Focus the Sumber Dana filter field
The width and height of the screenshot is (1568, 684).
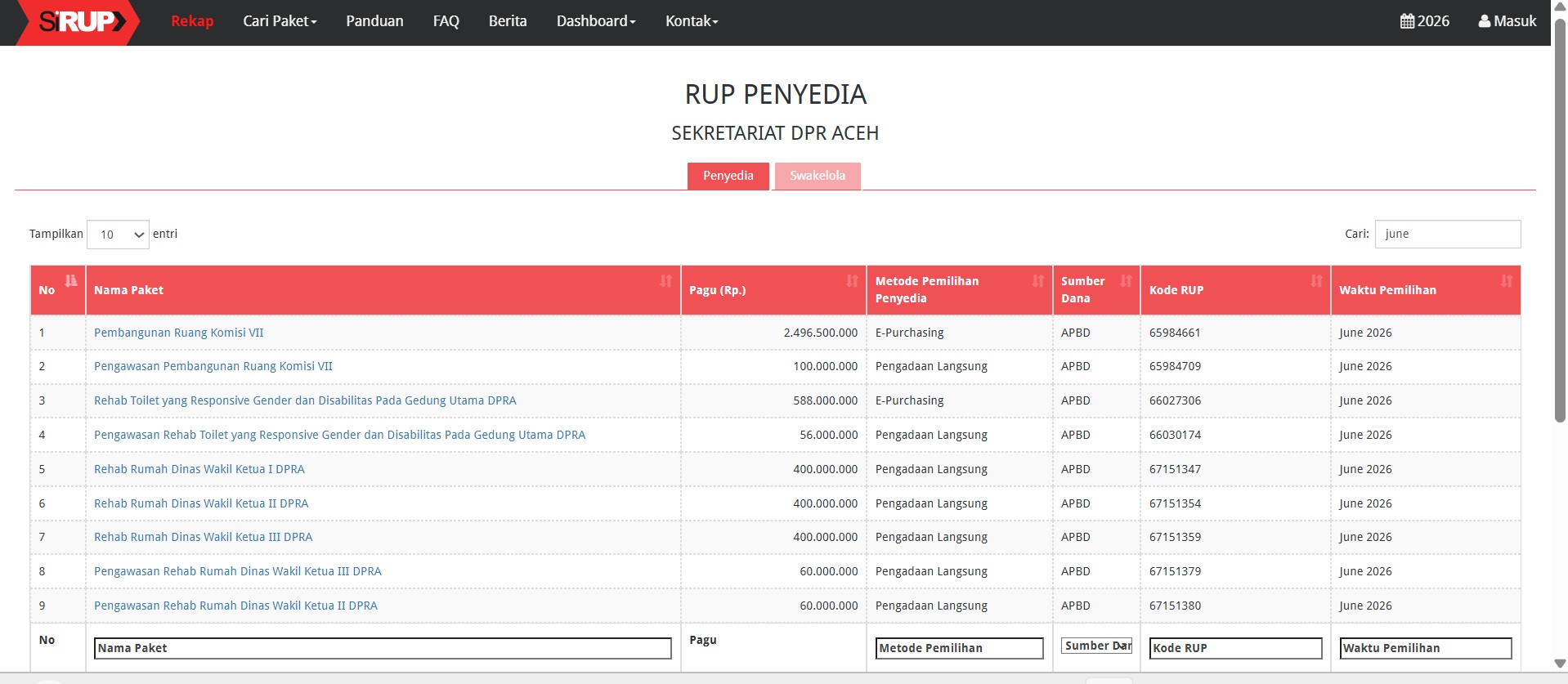coord(1096,646)
